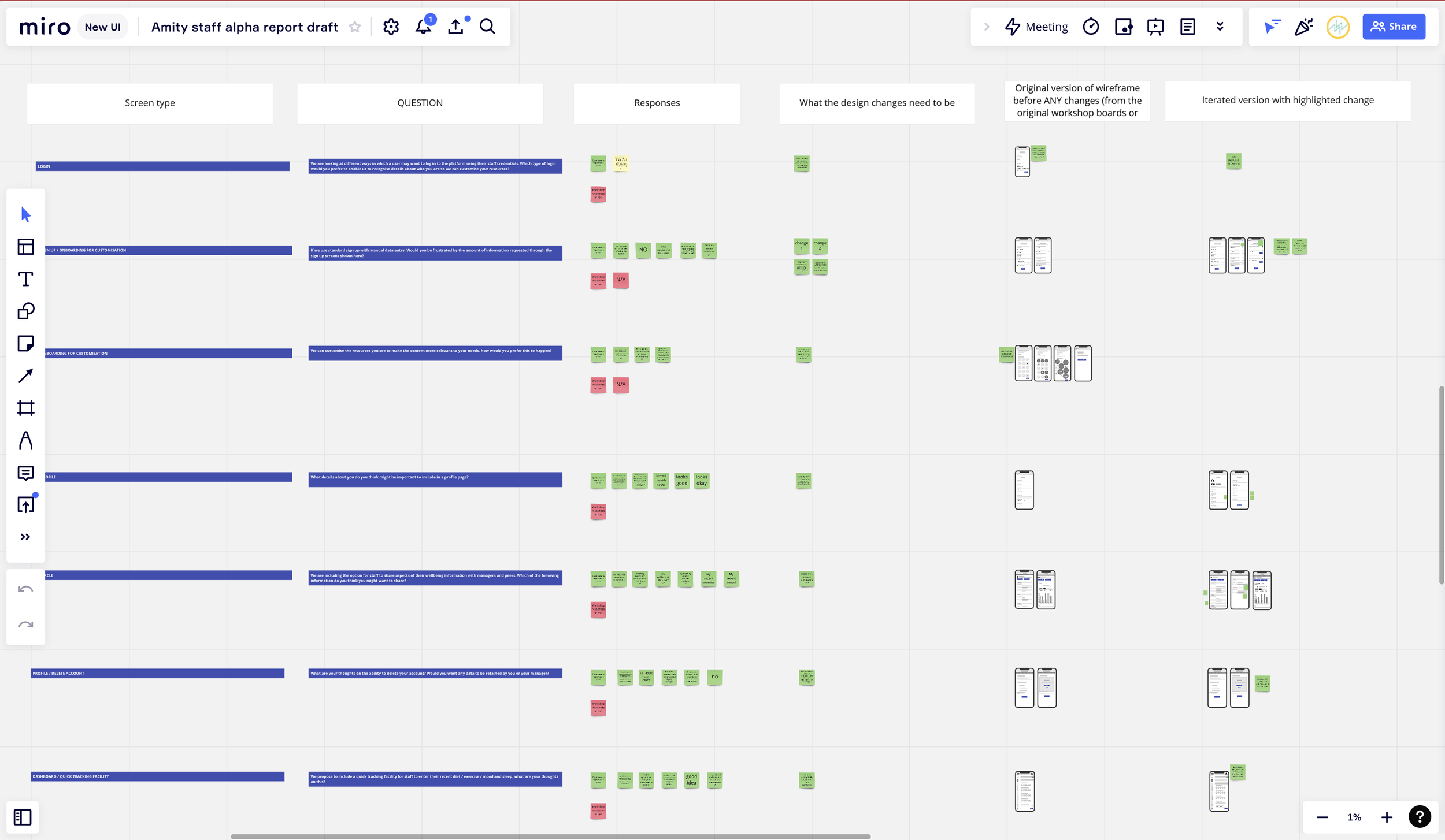
Task: Expand more apps double chevron
Action: point(1220,27)
